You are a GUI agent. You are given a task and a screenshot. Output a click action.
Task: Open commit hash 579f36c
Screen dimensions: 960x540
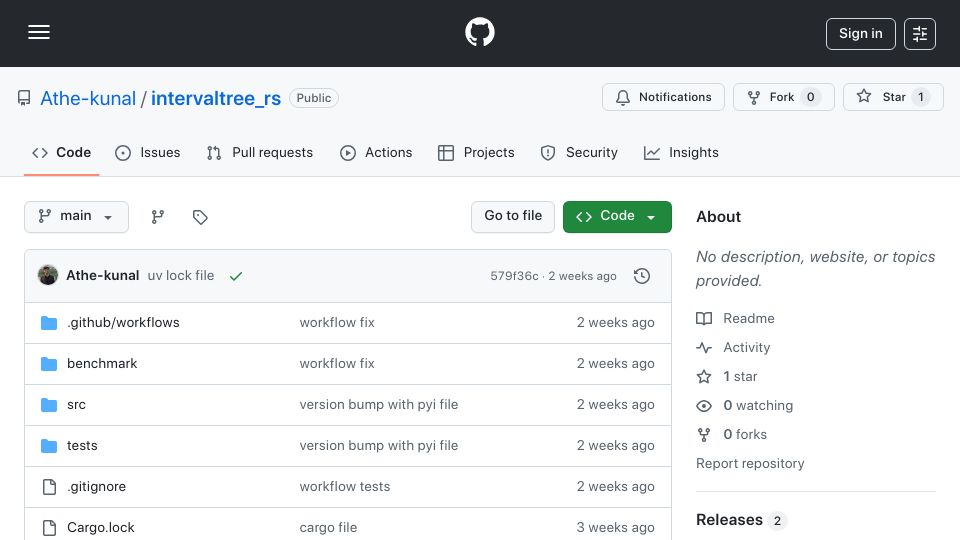click(x=514, y=276)
